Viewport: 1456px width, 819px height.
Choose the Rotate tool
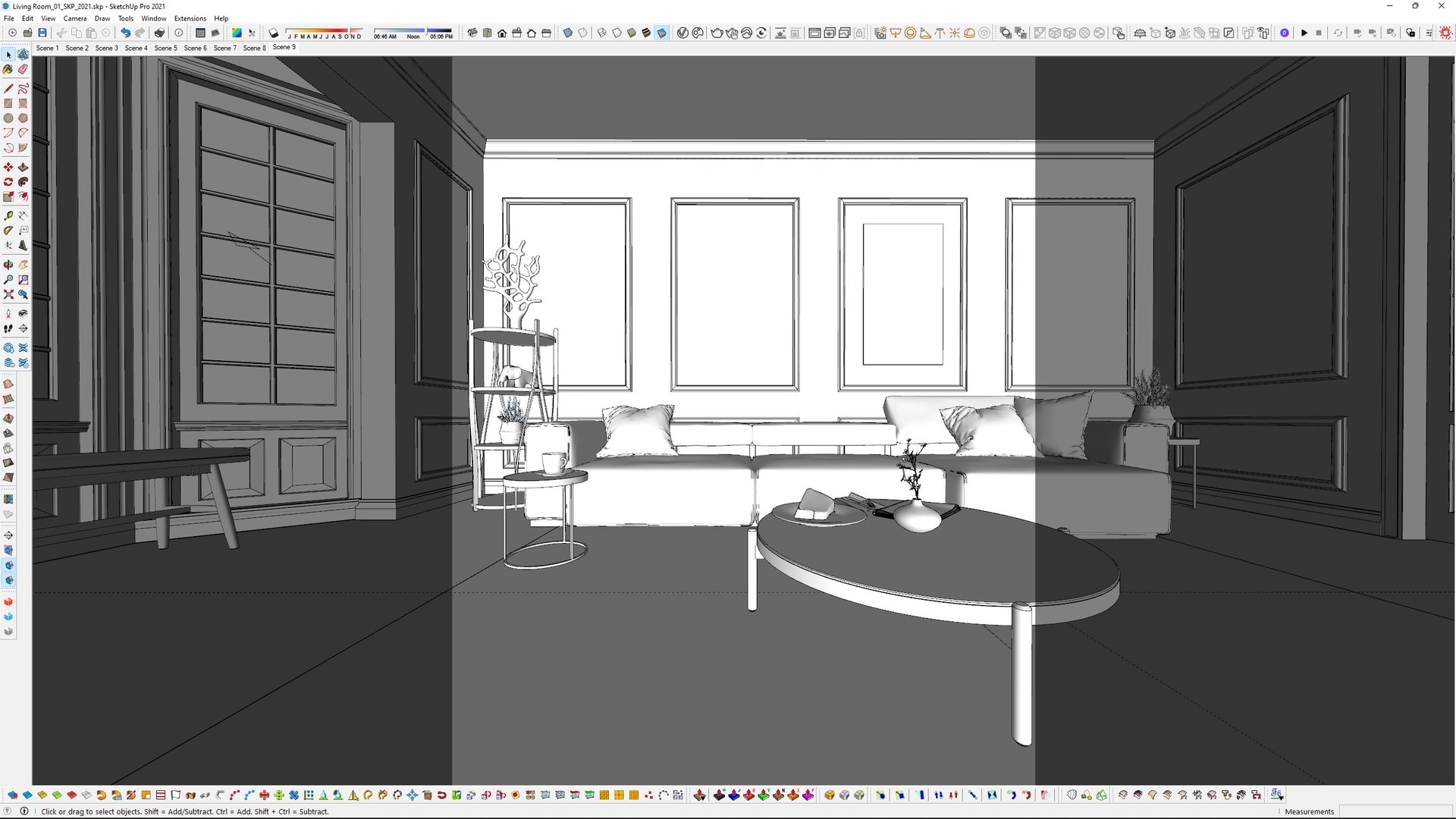coord(8,182)
